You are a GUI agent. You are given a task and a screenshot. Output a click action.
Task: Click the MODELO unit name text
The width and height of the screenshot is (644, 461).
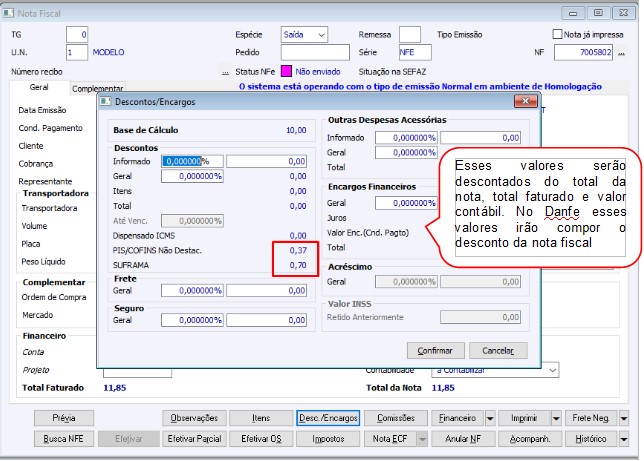pyautogui.click(x=108, y=53)
